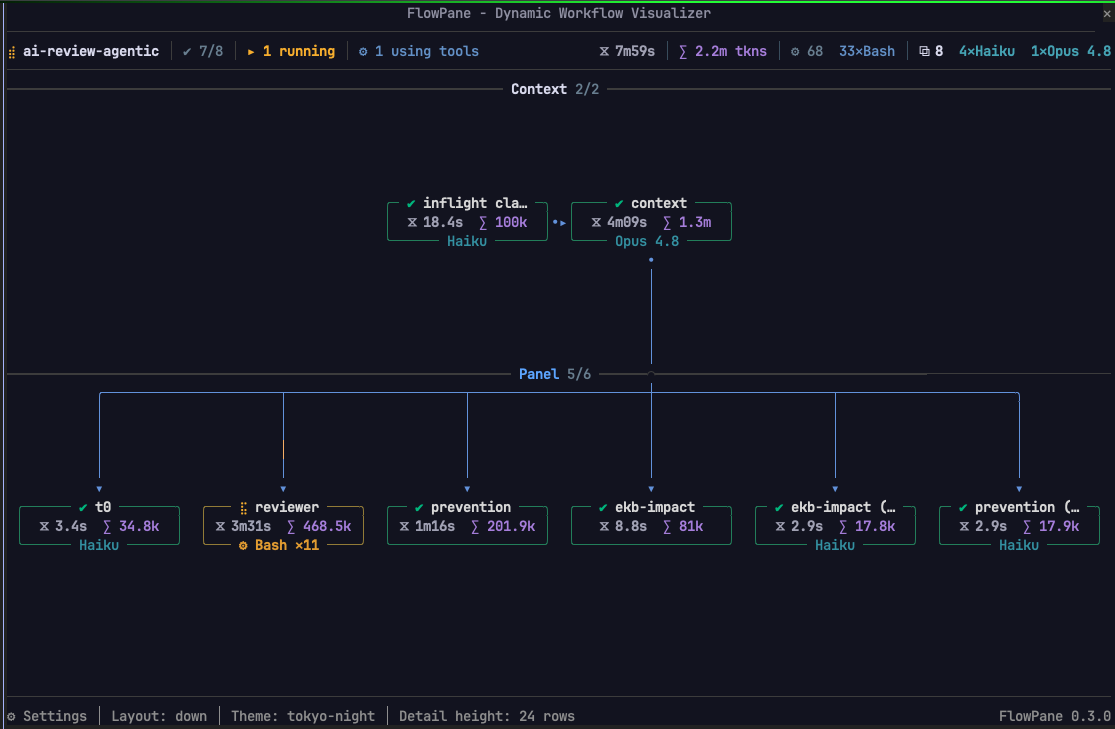The height and width of the screenshot is (729, 1115).
Task: Click the 17.9k tokens value
Action: click(x=1059, y=526)
